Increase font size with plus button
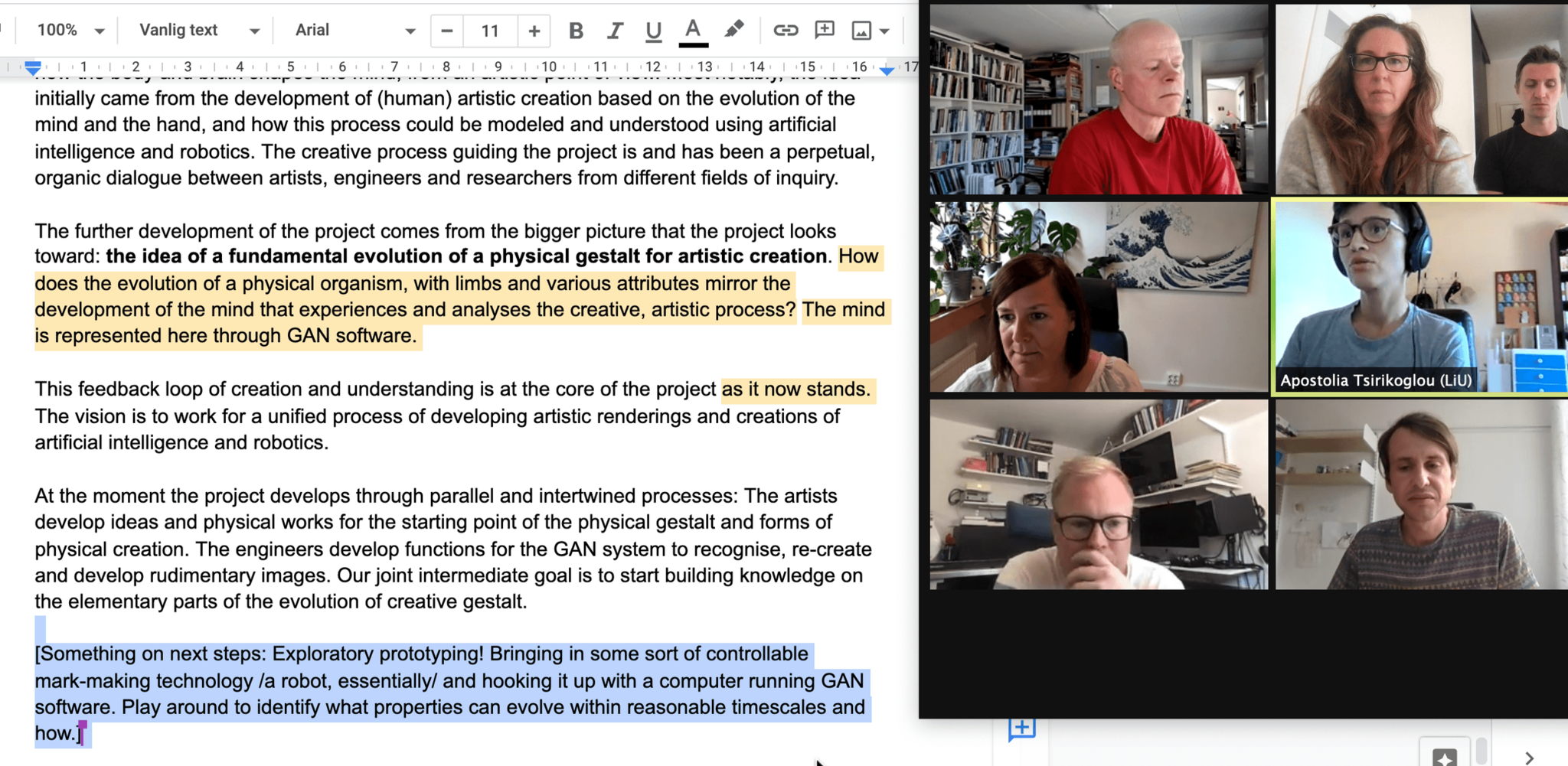Image resolution: width=1568 pixels, height=766 pixels. tap(534, 31)
